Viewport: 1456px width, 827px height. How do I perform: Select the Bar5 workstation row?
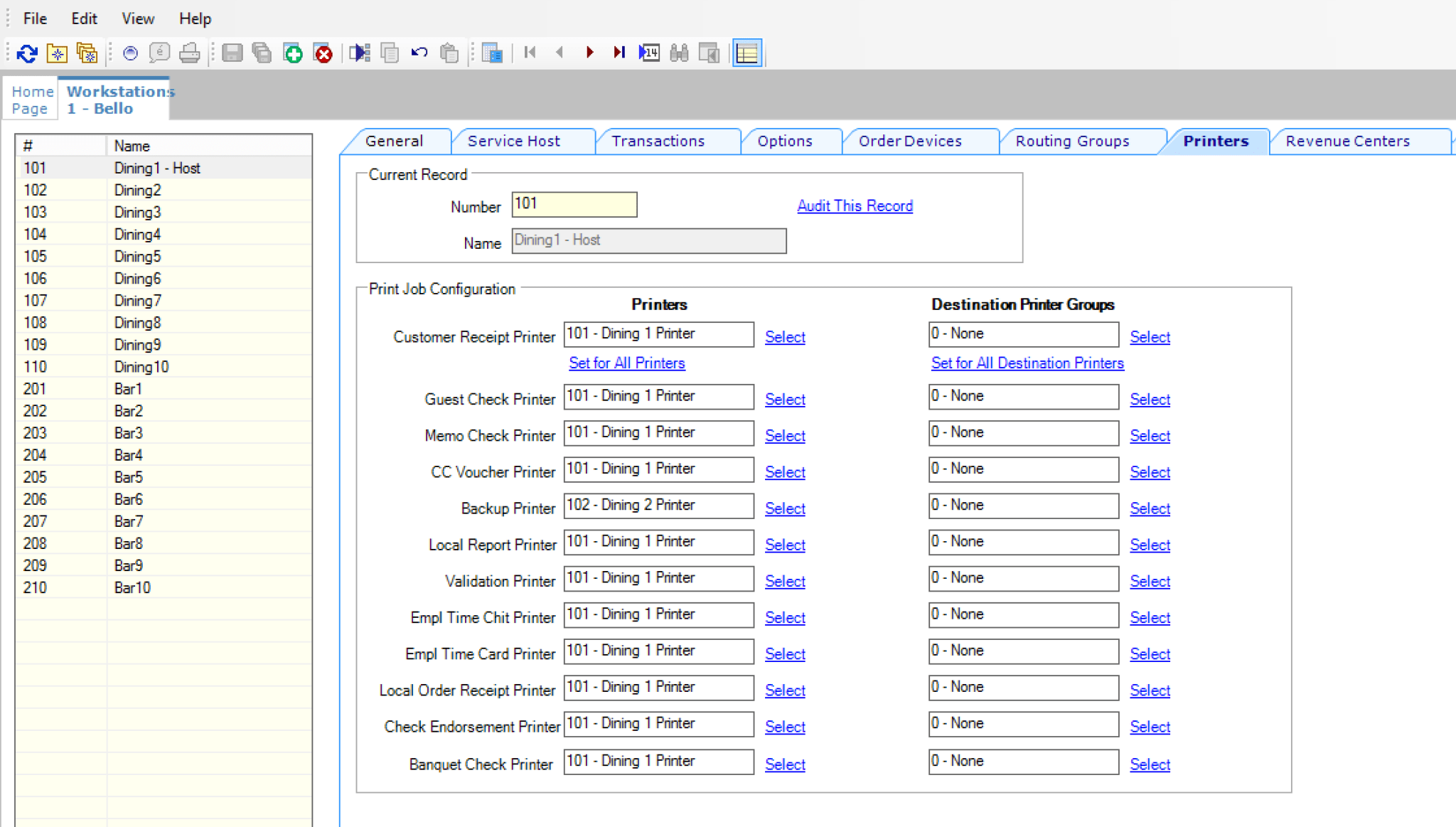click(x=129, y=477)
